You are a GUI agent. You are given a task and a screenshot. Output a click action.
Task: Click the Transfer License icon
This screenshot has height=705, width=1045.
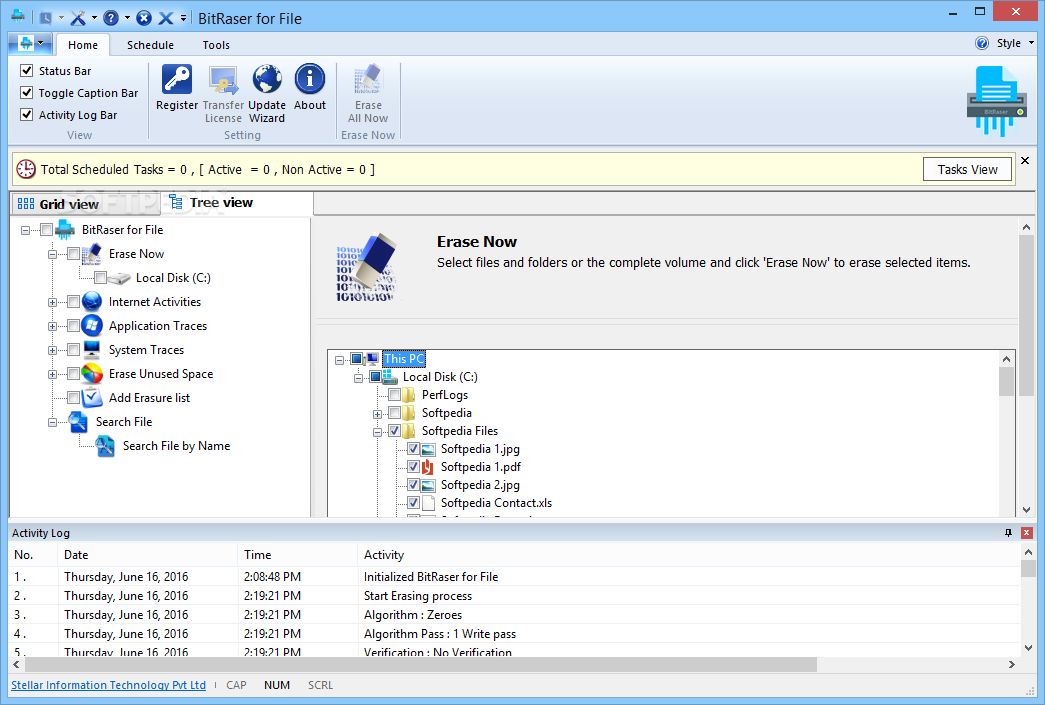click(223, 79)
